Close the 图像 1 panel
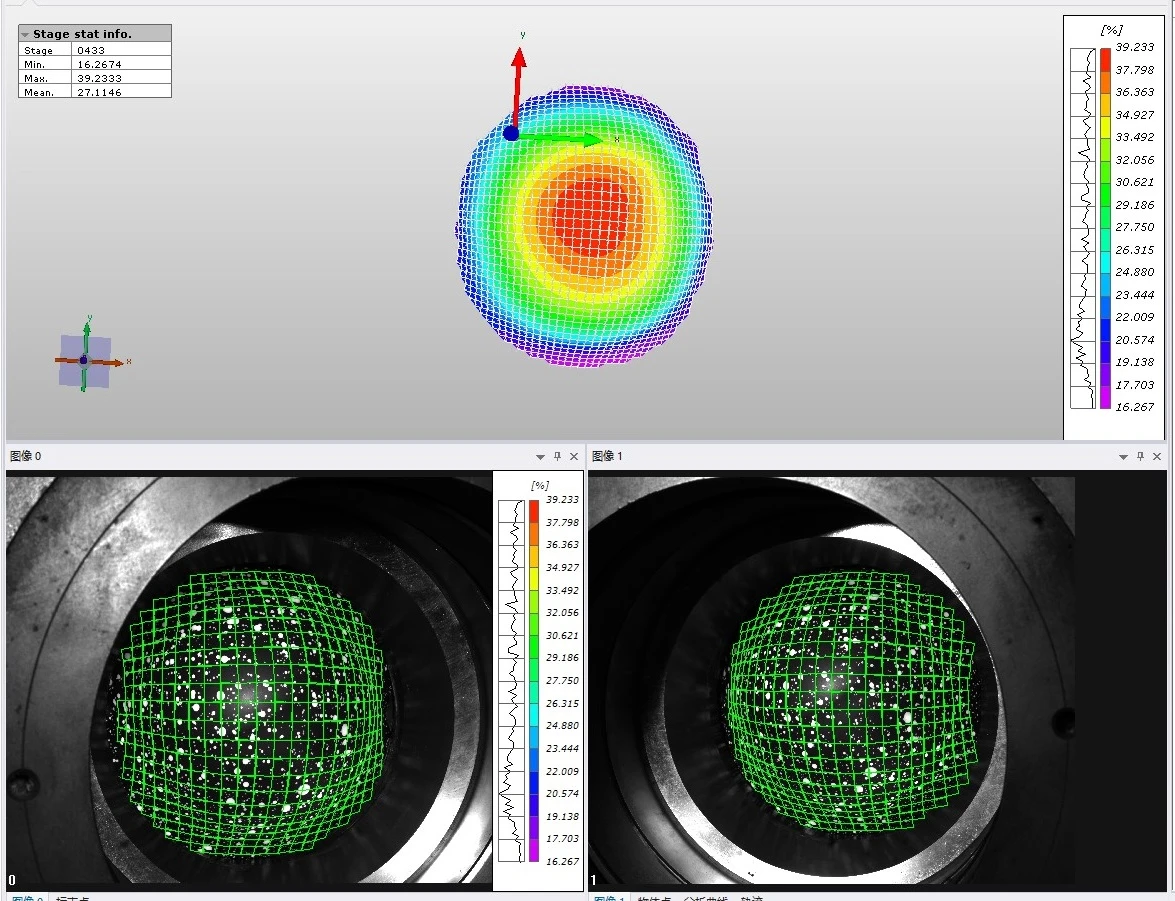 tap(1157, 456)
